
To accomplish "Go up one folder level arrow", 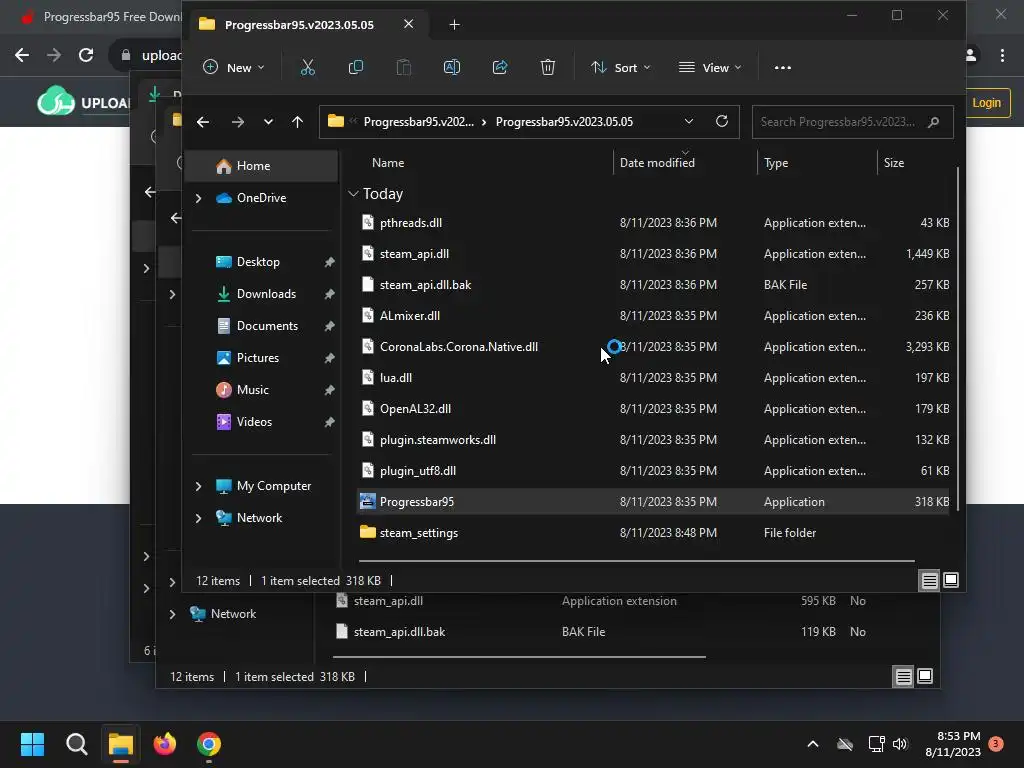I will (297, 122).
